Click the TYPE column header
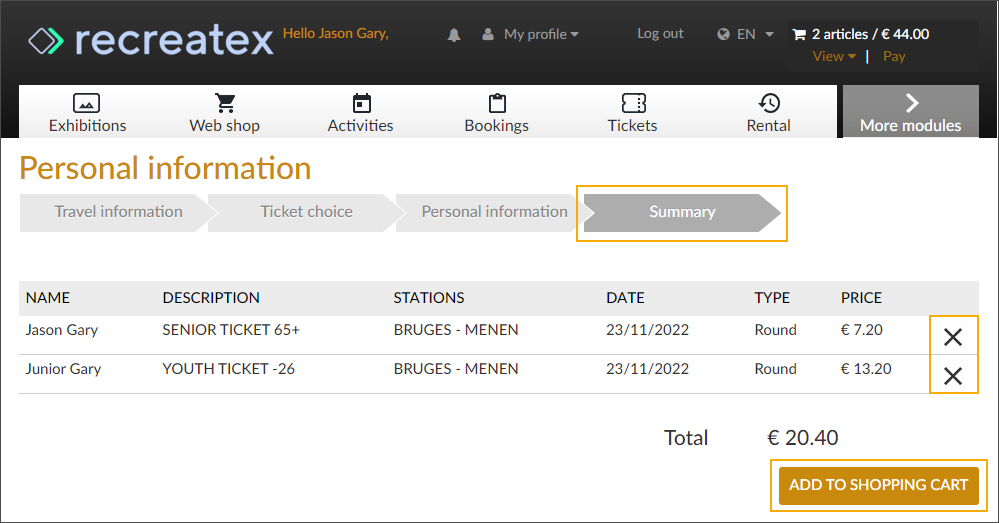The image size is (999, 523). 772,297
